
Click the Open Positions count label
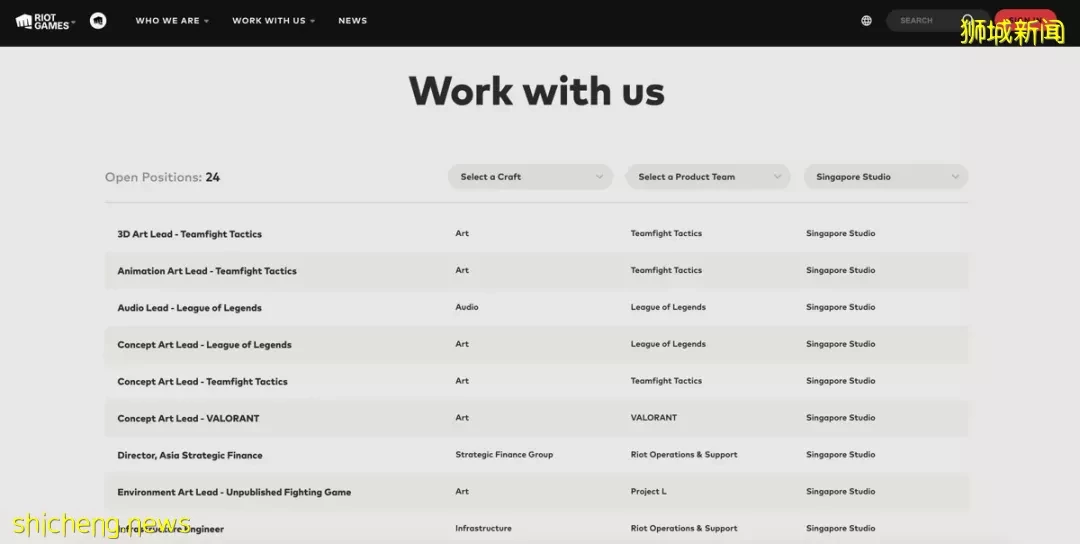(x=163, y=177)
